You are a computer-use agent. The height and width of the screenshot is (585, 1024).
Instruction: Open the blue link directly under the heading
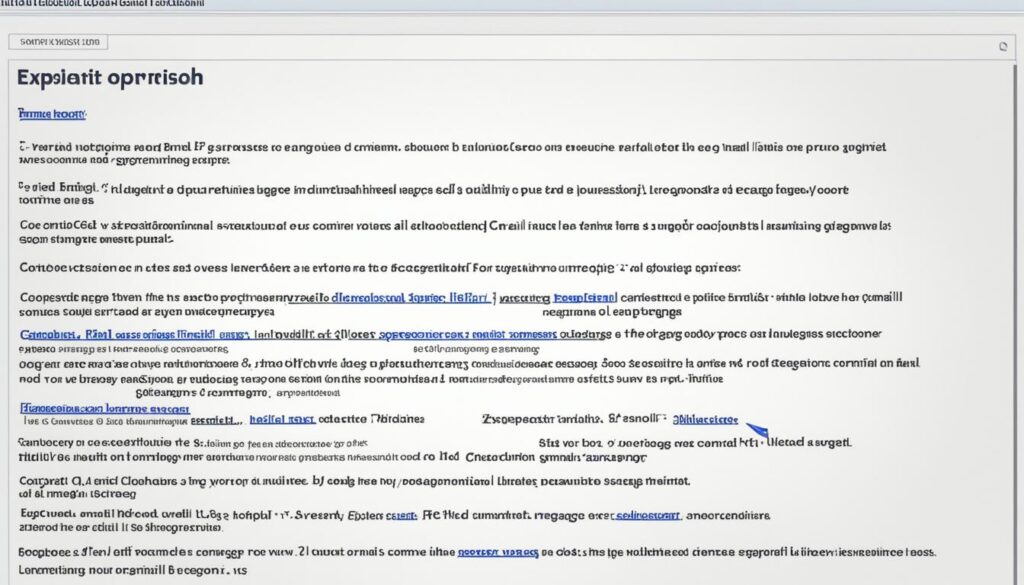(52, 115)
